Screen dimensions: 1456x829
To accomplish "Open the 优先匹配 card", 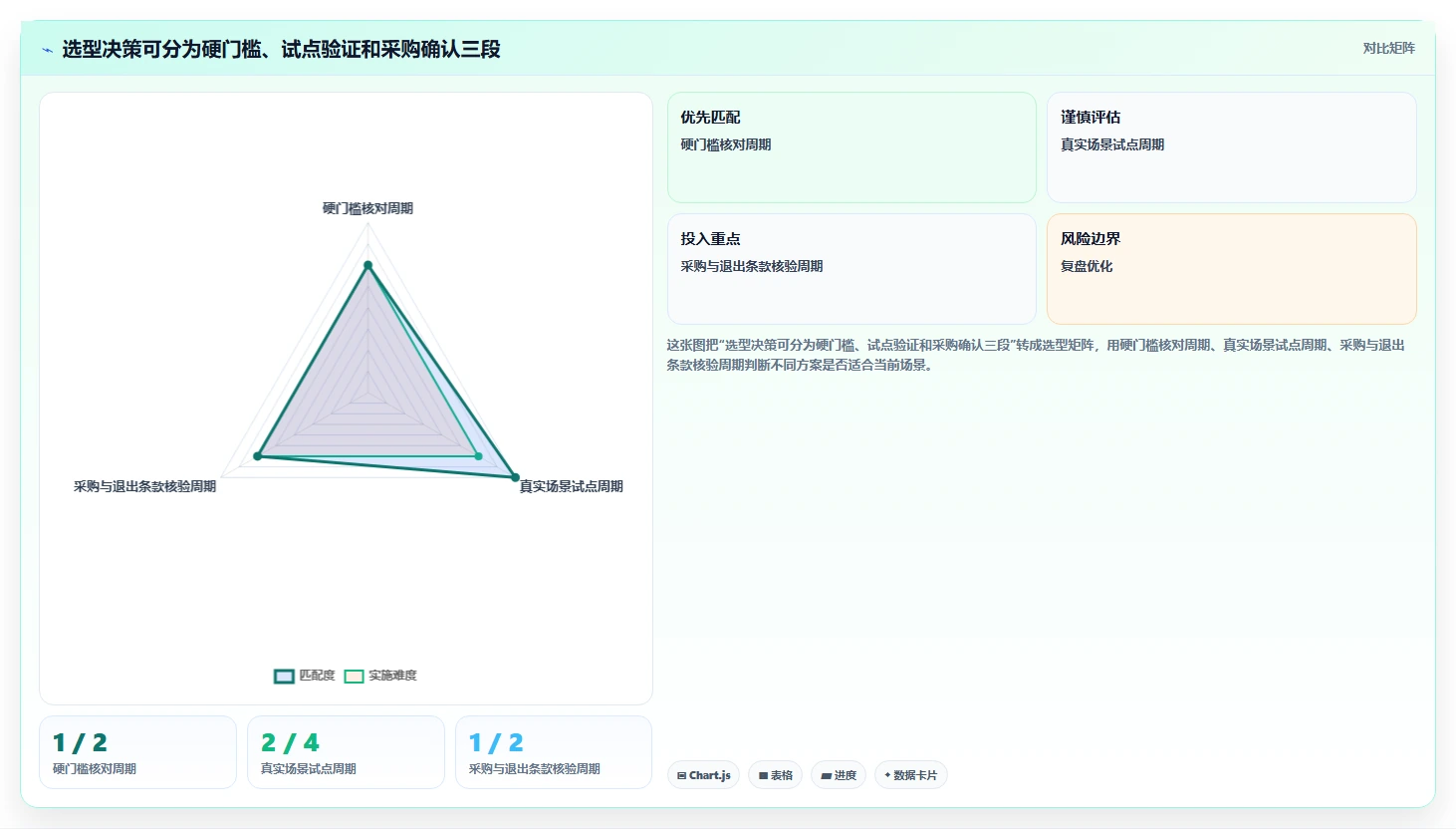I will (x=851, y=147).
